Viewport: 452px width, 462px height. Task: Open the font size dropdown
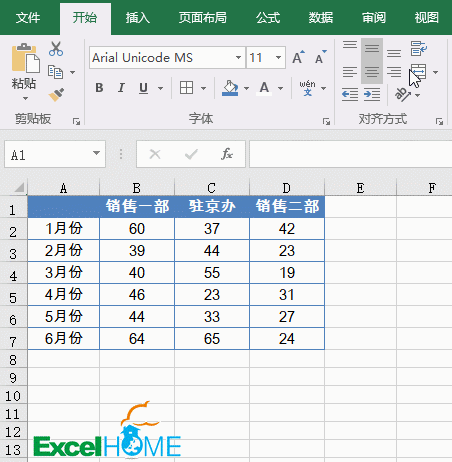pyautogui.click(x=278, y=57)
